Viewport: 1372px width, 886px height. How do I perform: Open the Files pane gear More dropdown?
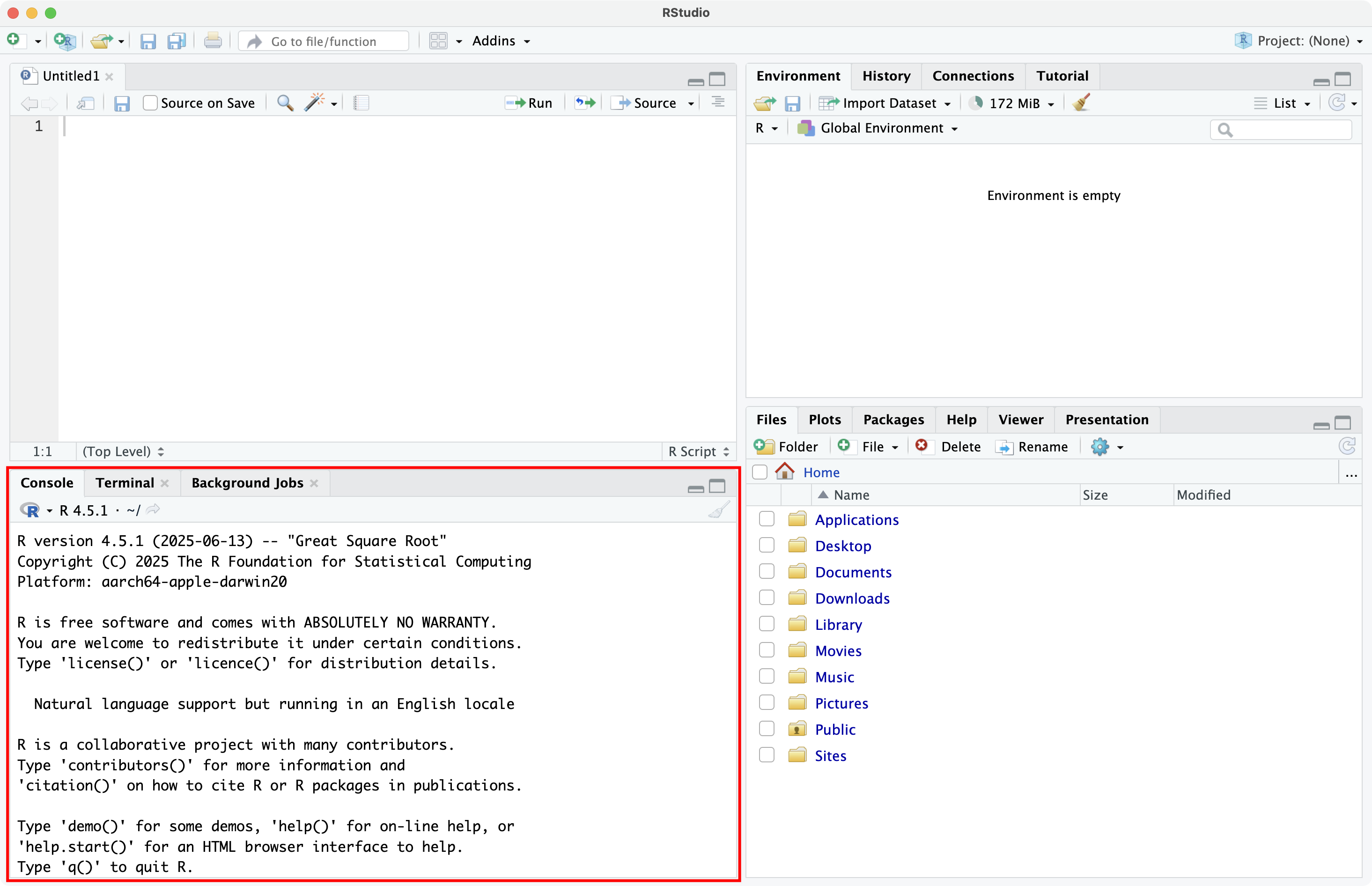coord(1107,446)
